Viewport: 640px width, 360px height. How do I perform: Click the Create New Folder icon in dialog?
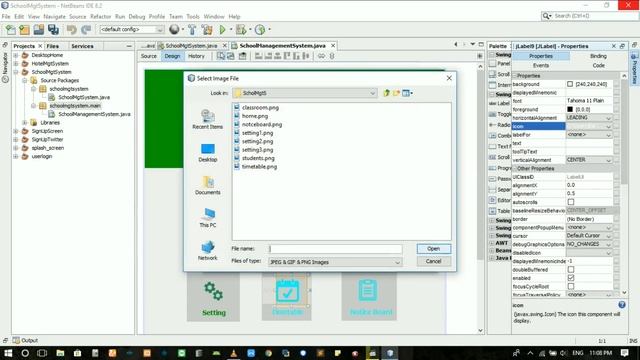click(396, 93)
